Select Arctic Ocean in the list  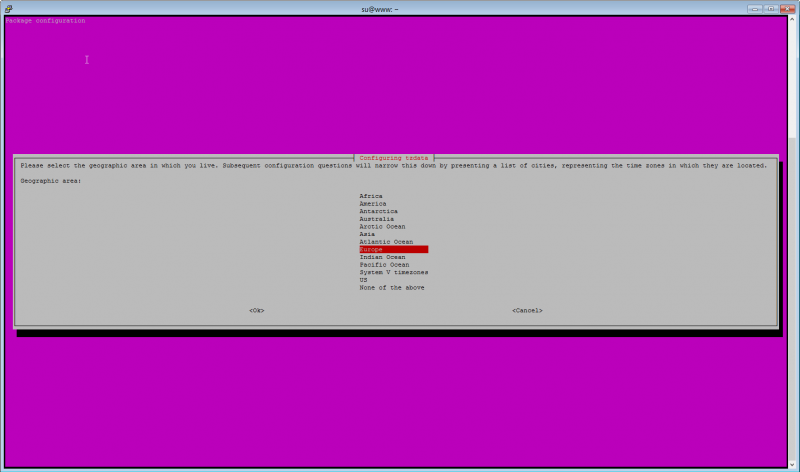coord(382,227)
